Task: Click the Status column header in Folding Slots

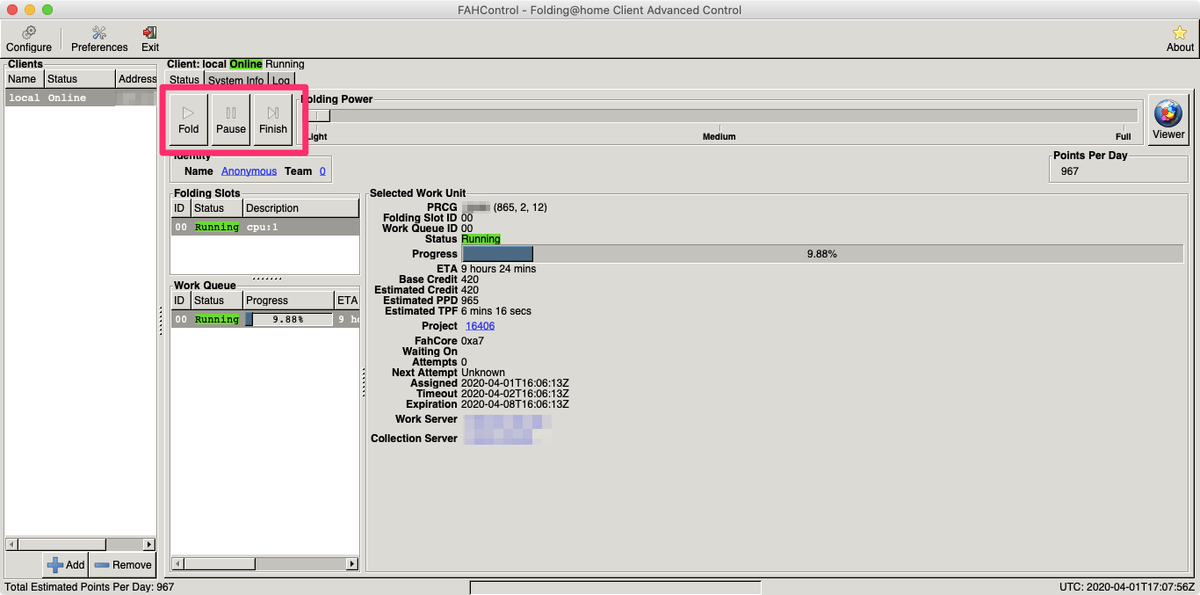Action: (x=216, y=208)
